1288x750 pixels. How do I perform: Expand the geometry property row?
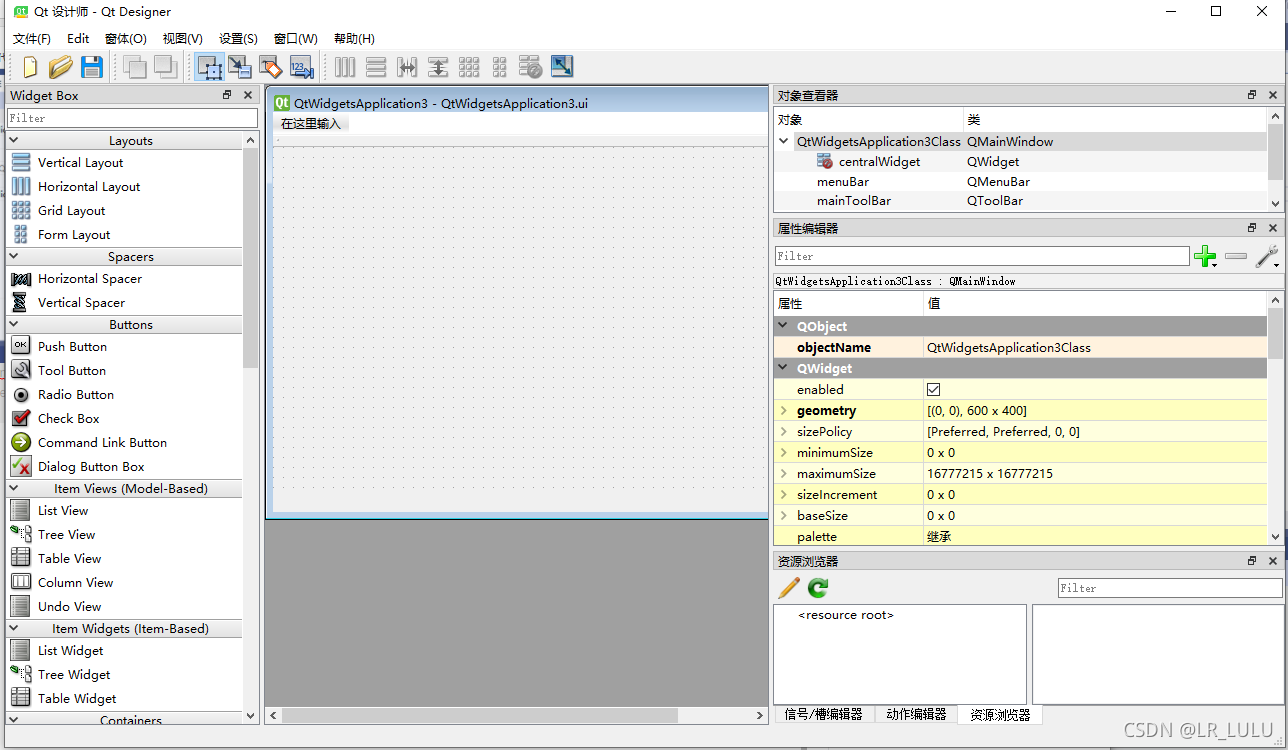pyautogui.click(x=784, y=411)
